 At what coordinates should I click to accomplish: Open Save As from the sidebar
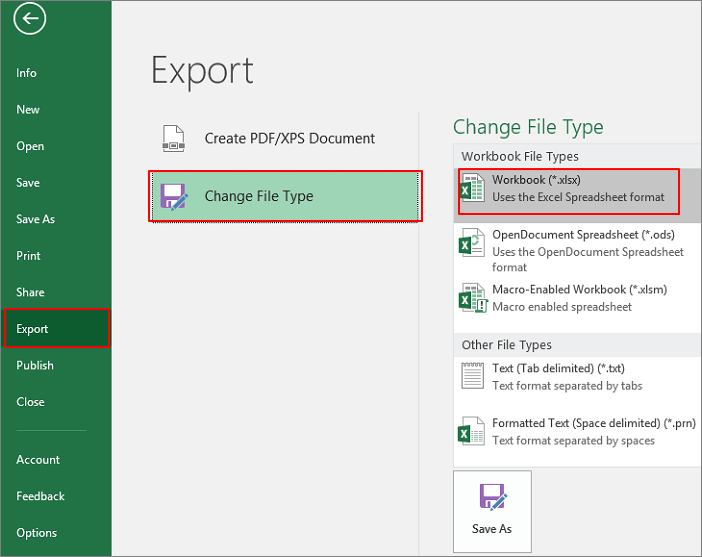35,219
